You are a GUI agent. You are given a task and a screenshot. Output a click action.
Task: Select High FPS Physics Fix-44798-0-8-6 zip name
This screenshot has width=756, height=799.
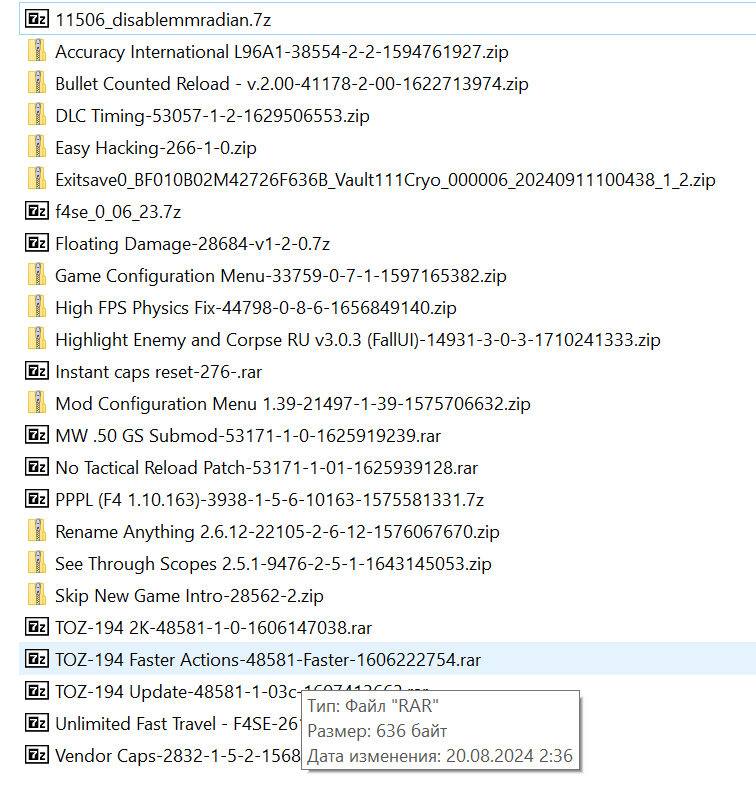coord(256,308)
